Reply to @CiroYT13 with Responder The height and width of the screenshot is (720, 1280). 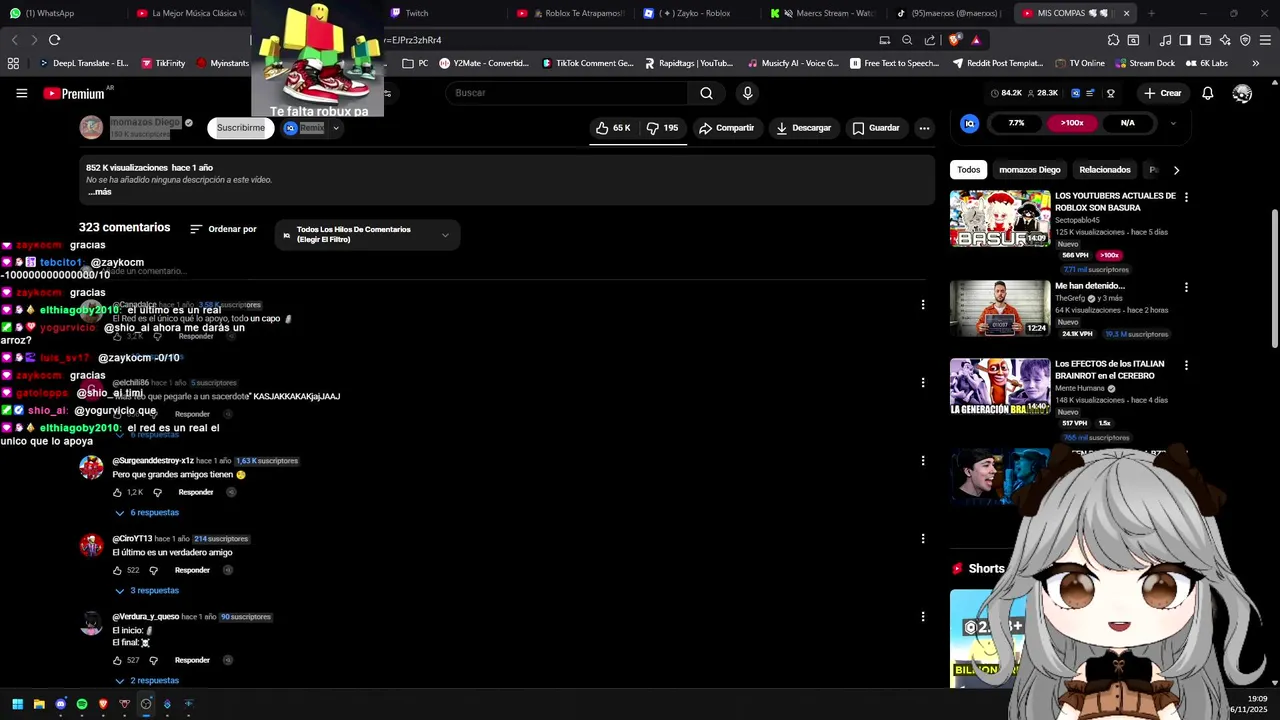click(192, 570)
